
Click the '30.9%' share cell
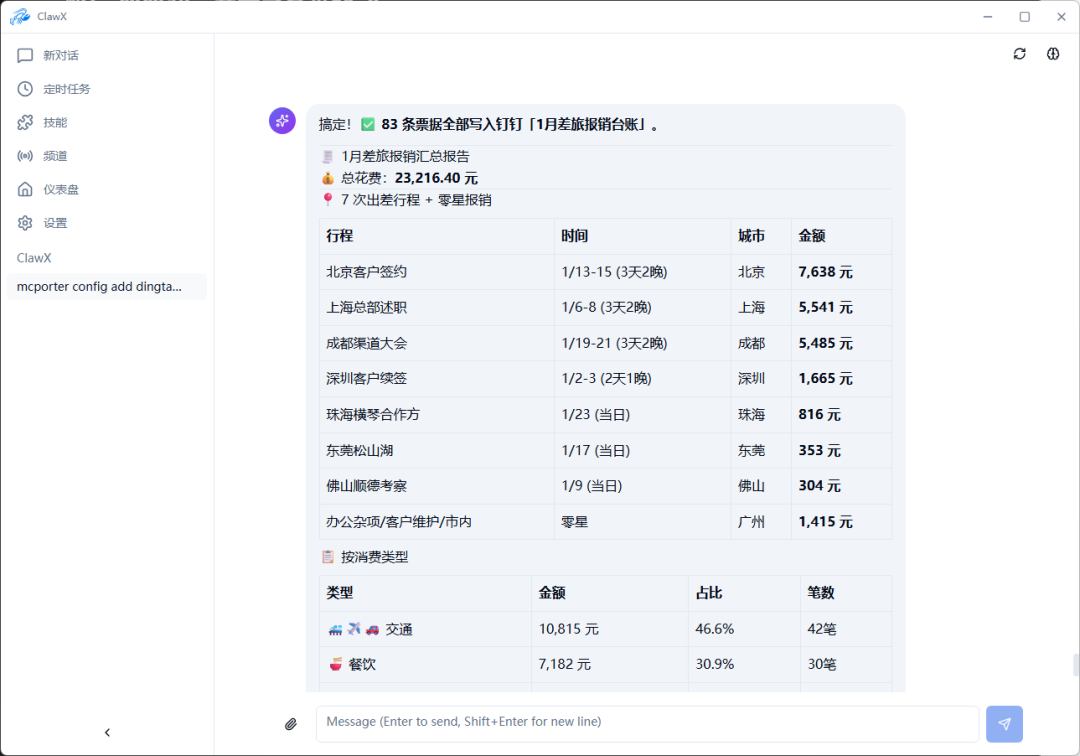click(744, 664)
